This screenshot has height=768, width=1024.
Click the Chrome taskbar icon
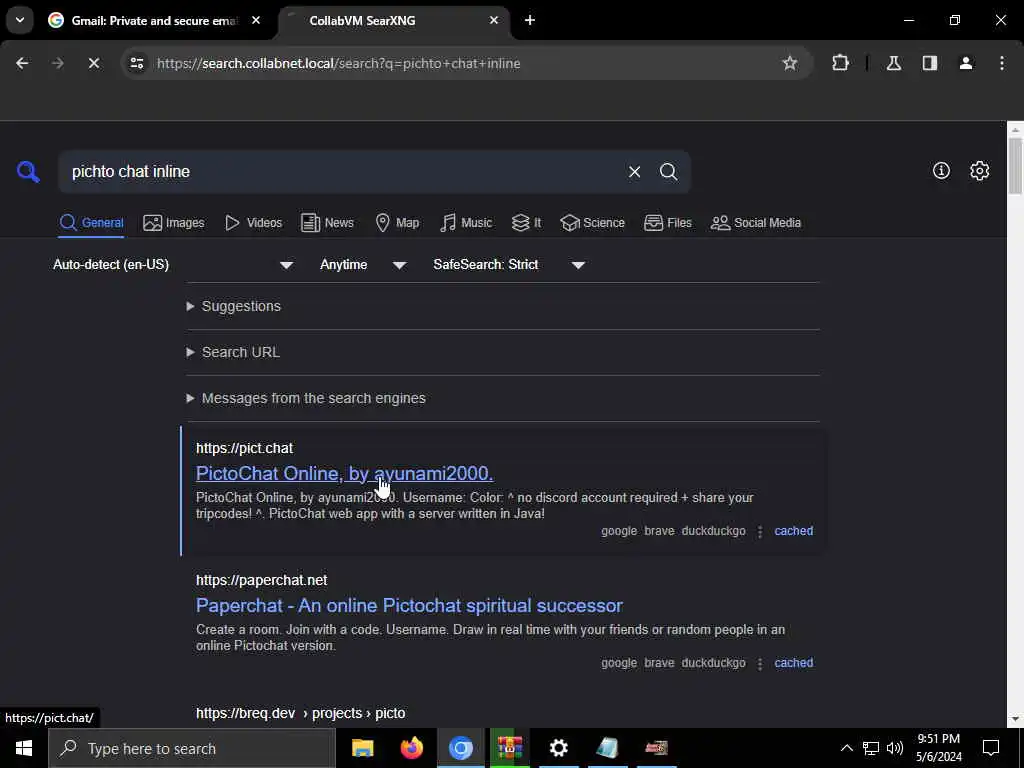click(x=460, y=748)
